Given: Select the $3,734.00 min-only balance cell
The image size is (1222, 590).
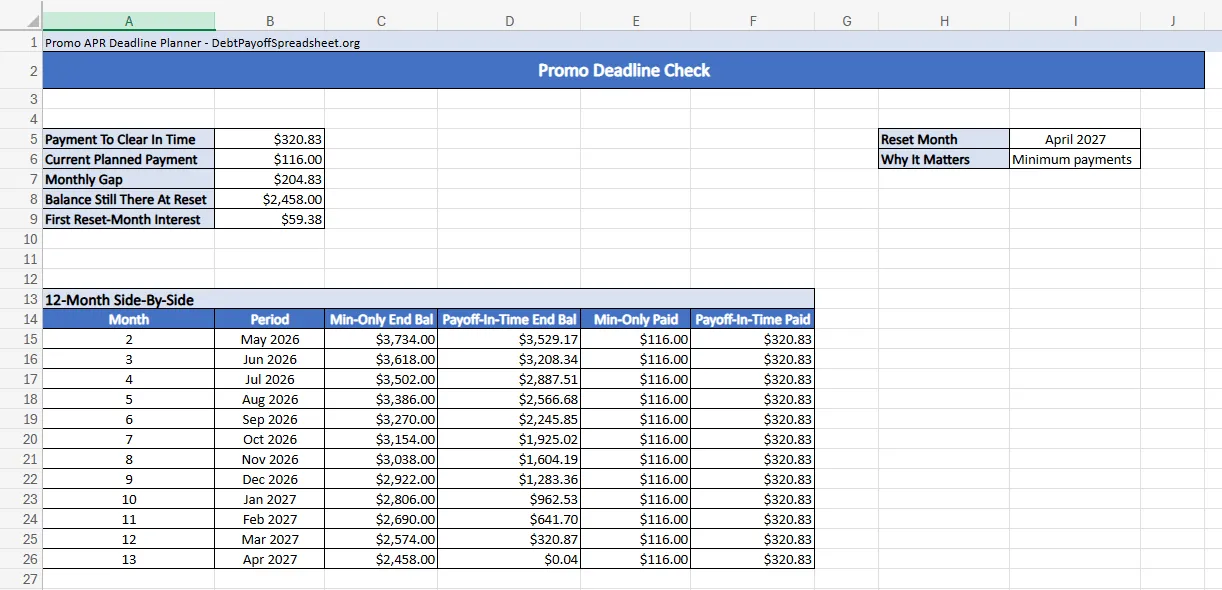Looking at the screenshot, I should coord(381,339).
